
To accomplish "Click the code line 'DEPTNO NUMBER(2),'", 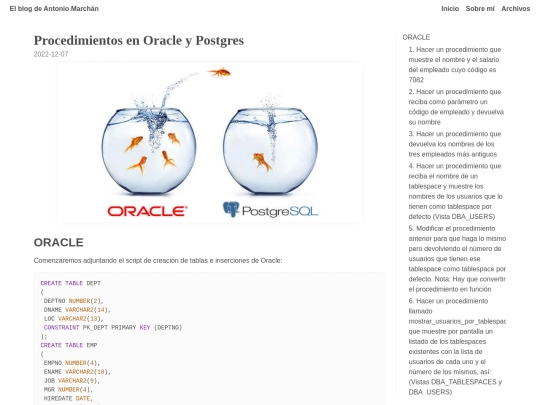I will coord(74,301).
